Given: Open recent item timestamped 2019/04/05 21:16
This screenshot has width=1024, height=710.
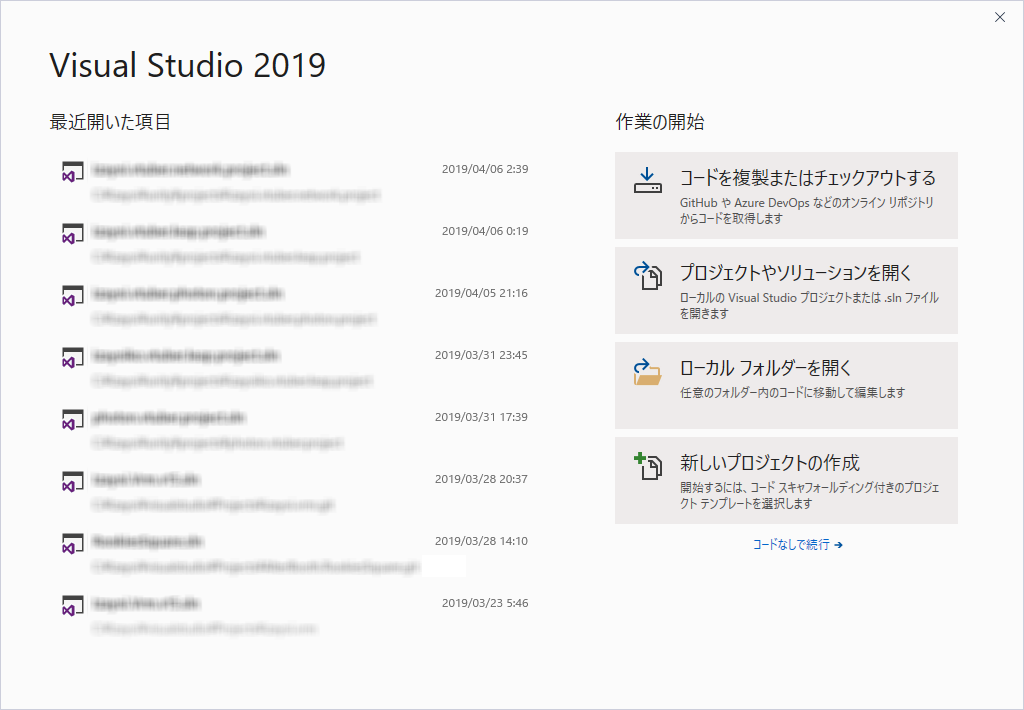Looking at the screenshot, I should coord(295,305).
